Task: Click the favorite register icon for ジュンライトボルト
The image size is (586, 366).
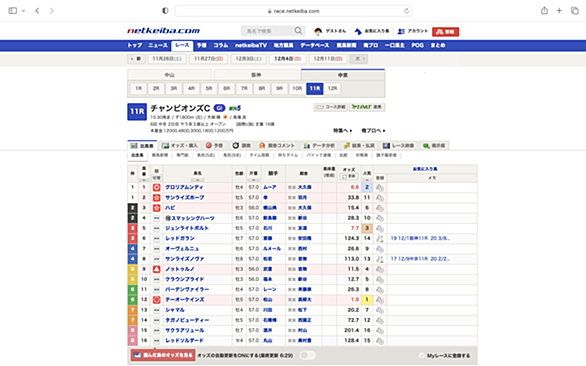Action: click(x=380, y=228)
